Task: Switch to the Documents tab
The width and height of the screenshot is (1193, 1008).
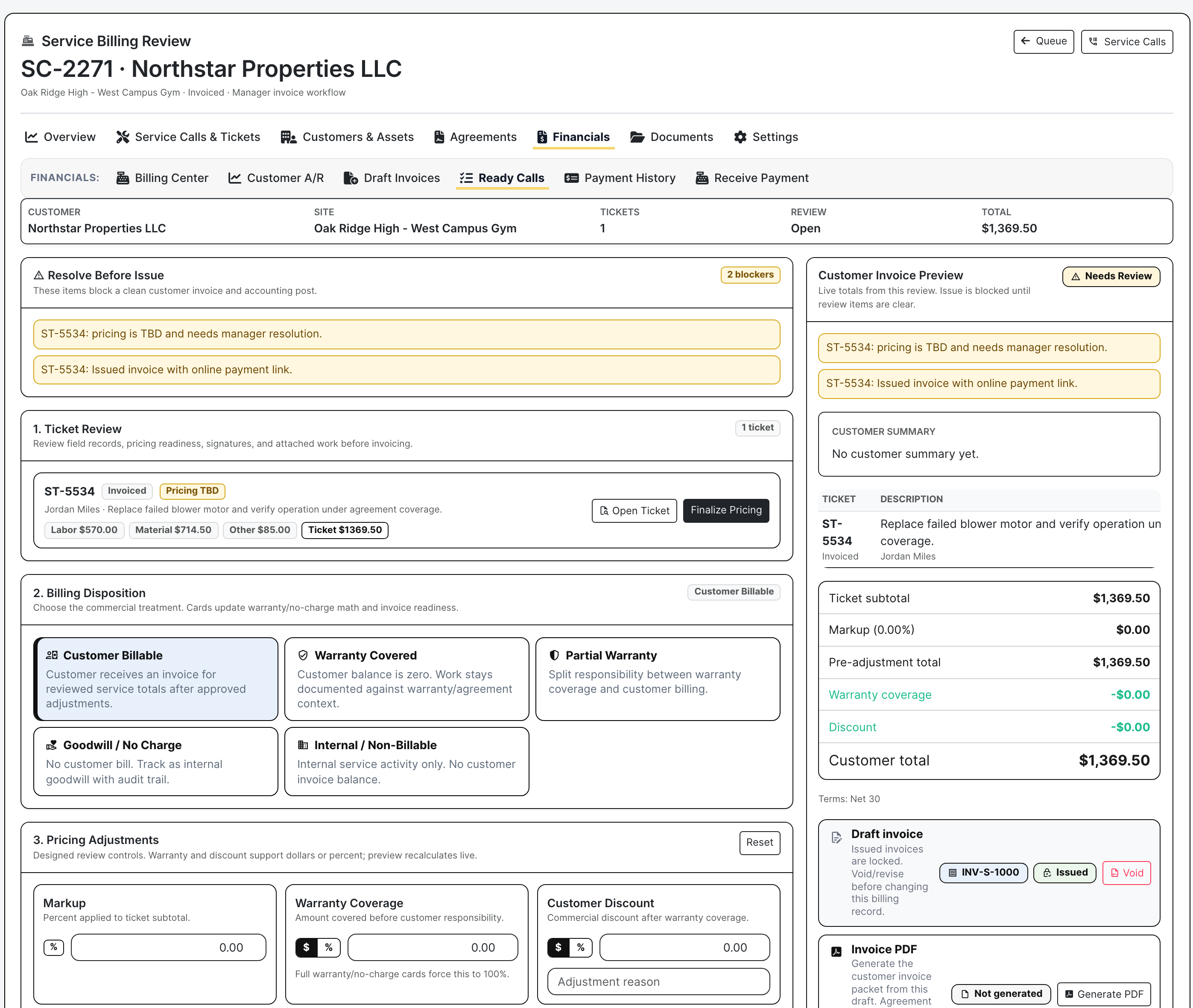Action: click(x=672, y=137)
